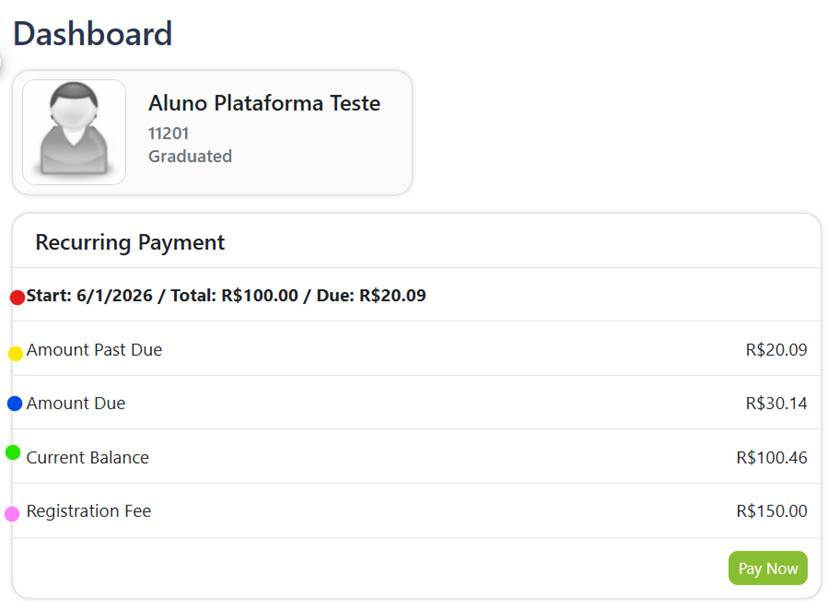Click the Amount Past Due label
This screenshot has height=609, width=840.
click(94, 350)
